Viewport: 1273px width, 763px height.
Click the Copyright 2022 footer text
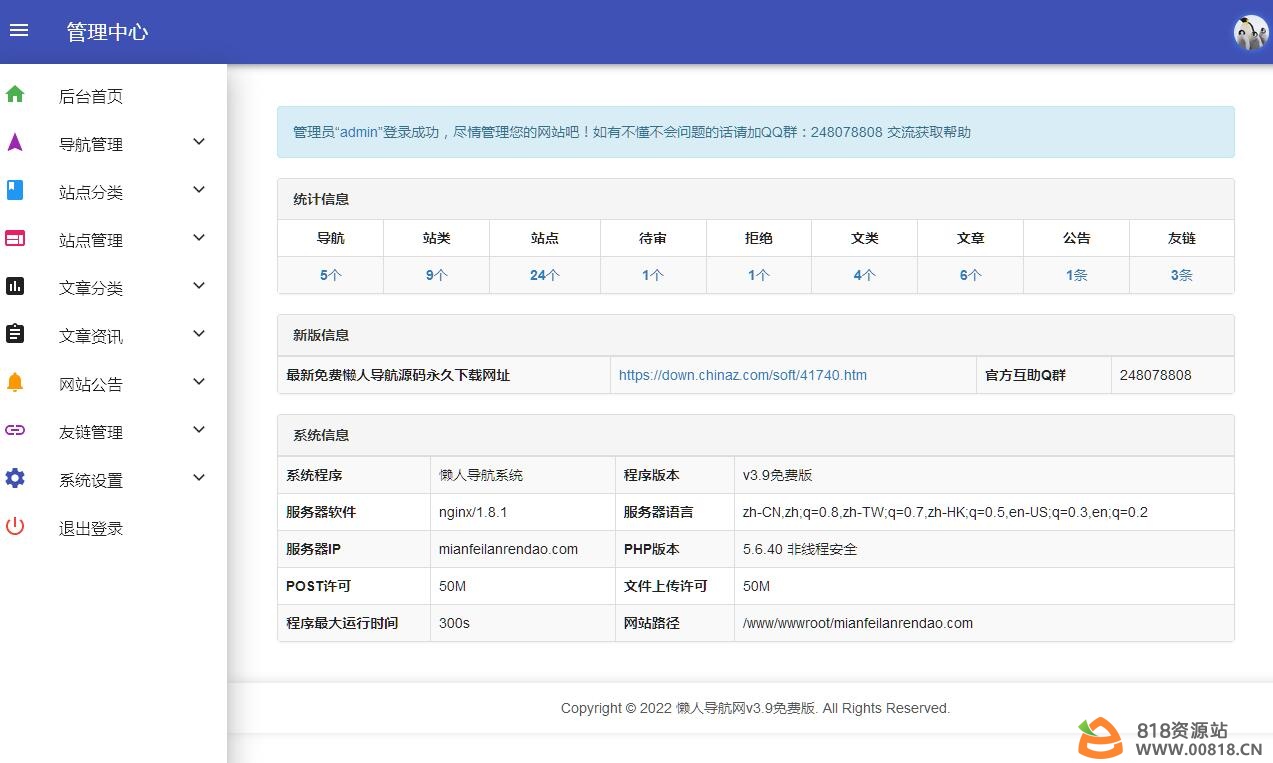(755, 708)
